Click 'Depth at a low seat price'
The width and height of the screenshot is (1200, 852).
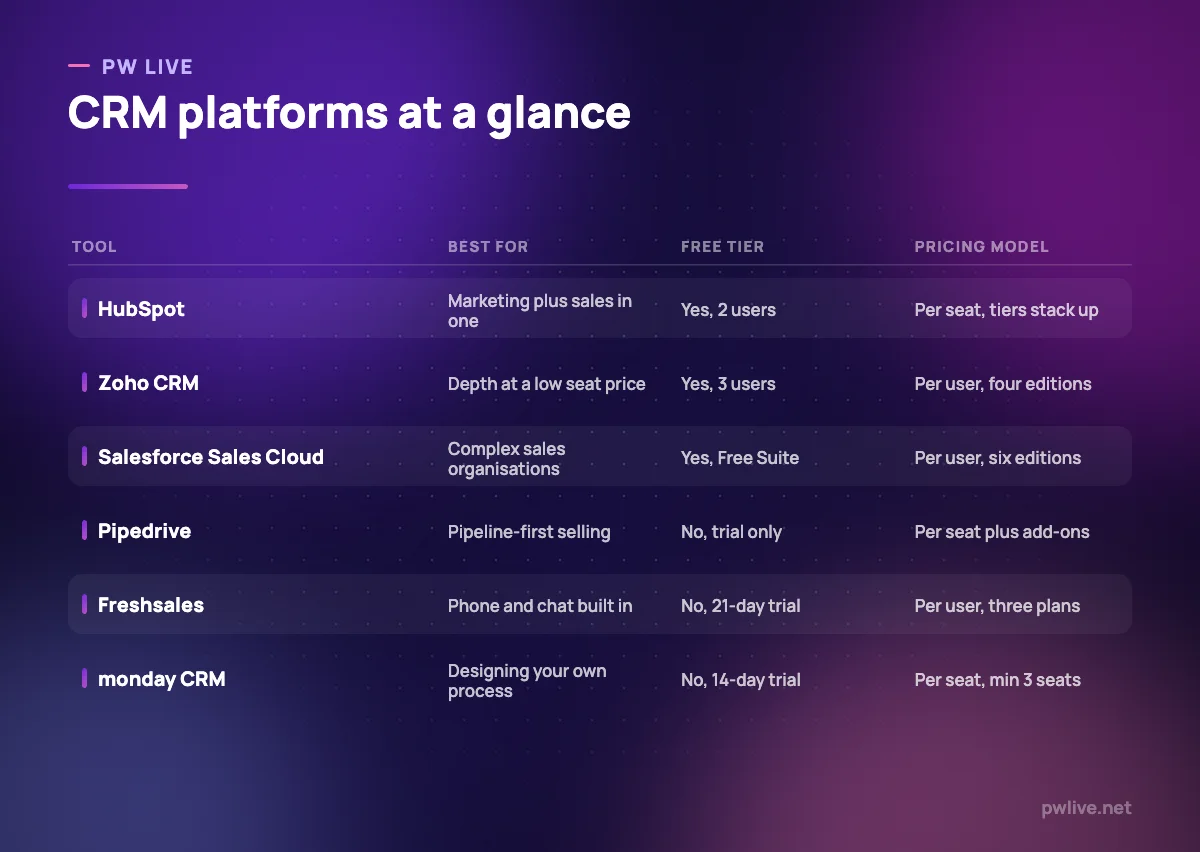click(547, 384)
